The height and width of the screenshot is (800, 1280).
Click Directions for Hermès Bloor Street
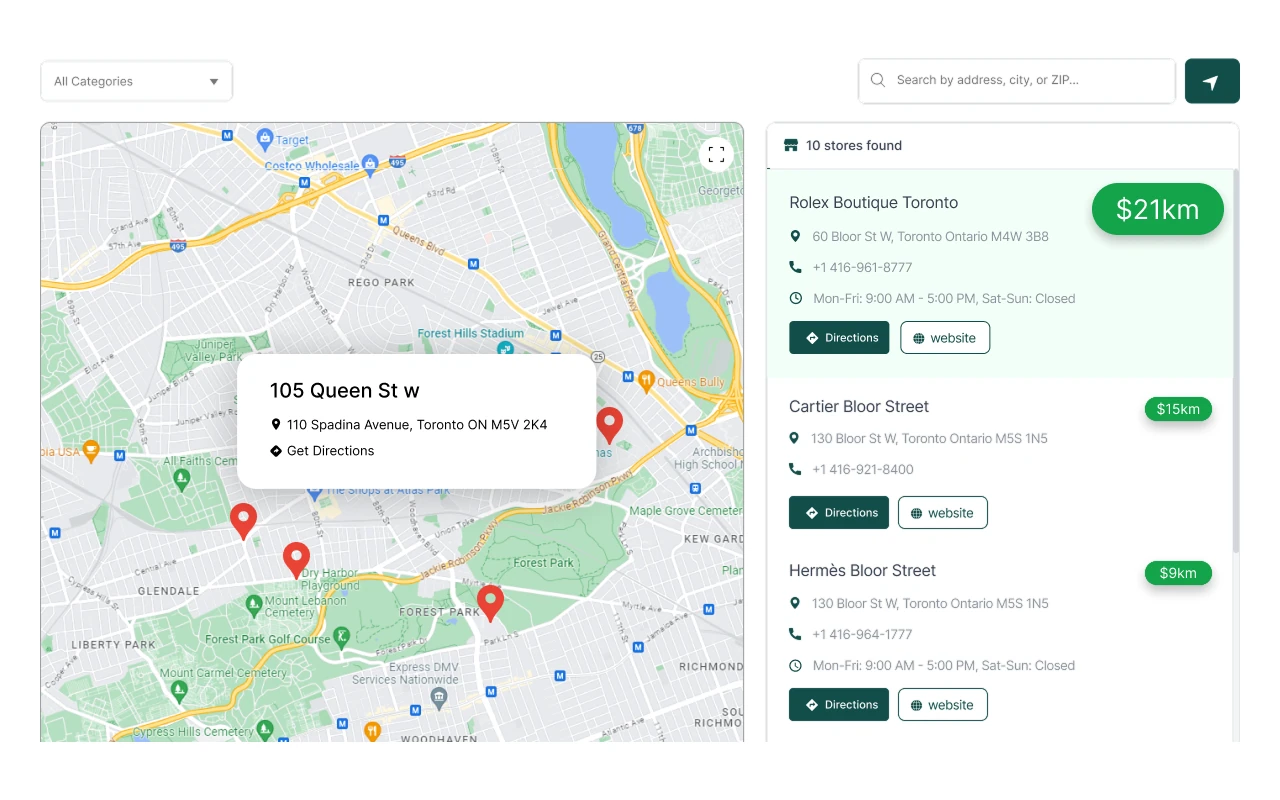point(839,704)
